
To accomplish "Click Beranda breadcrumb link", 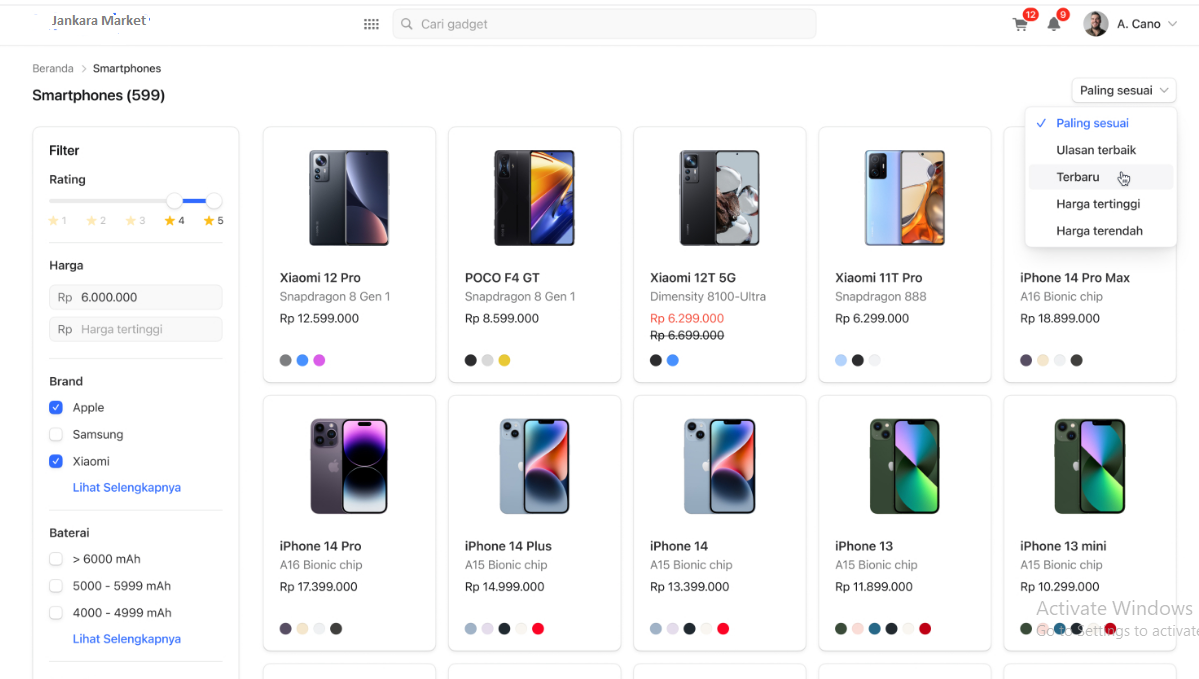I will tap(53, 68).
